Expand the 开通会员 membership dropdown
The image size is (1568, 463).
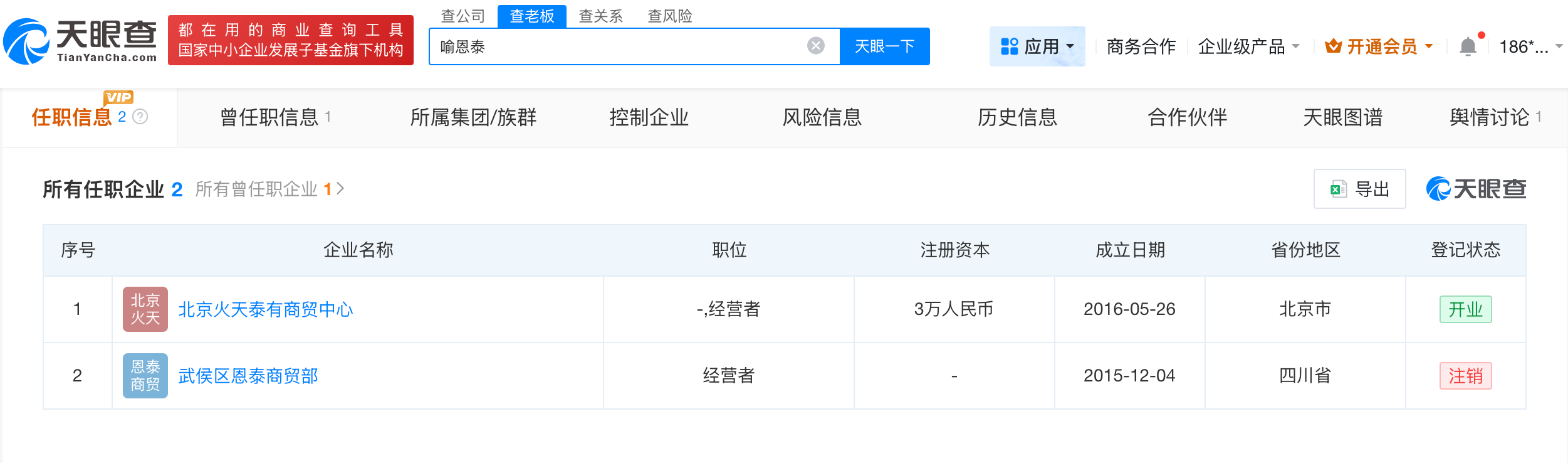tap(1379, 46)
